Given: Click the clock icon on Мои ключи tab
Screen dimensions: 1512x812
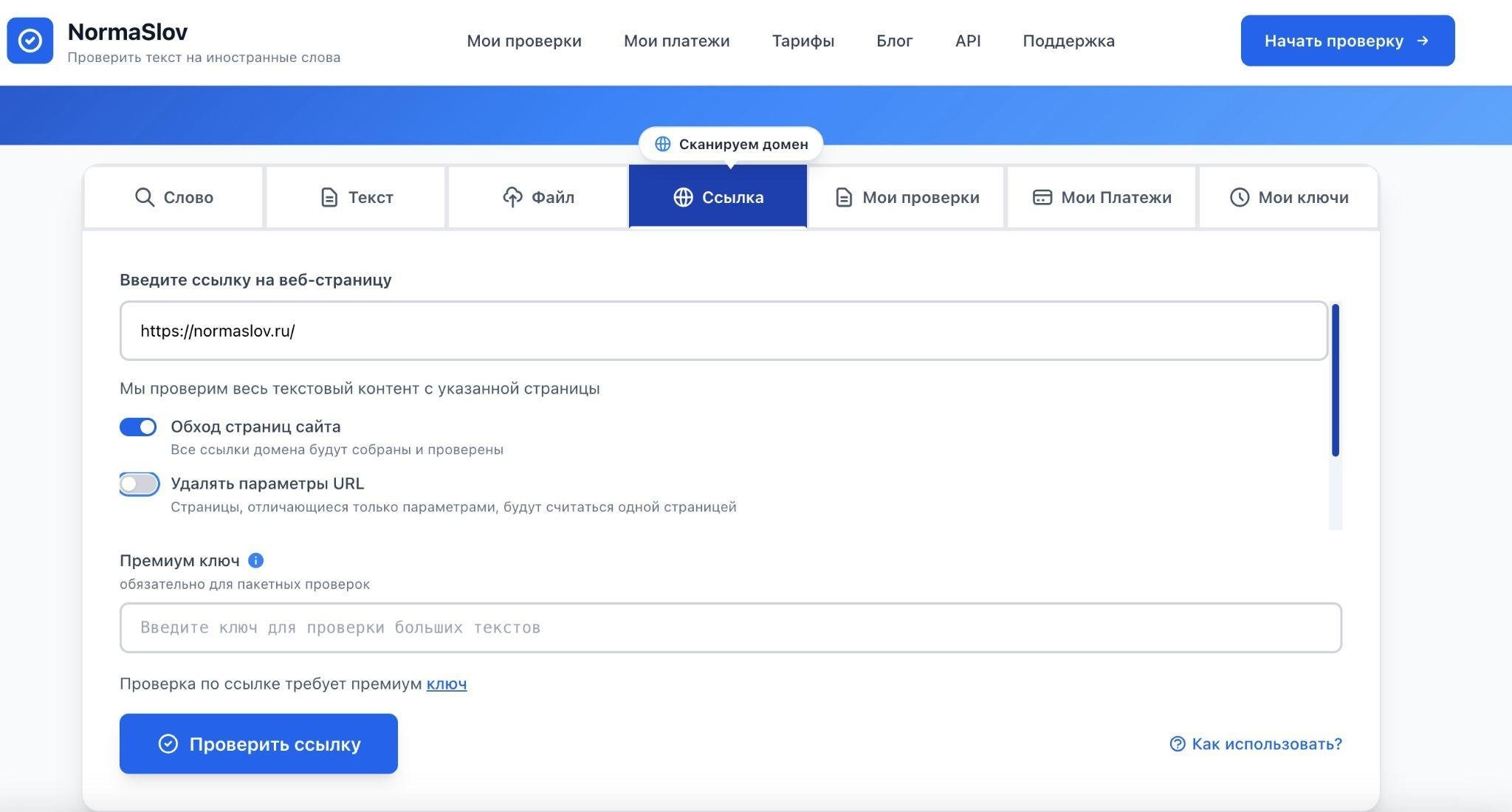Looking at the screenshot, I should coord(1239,197).
